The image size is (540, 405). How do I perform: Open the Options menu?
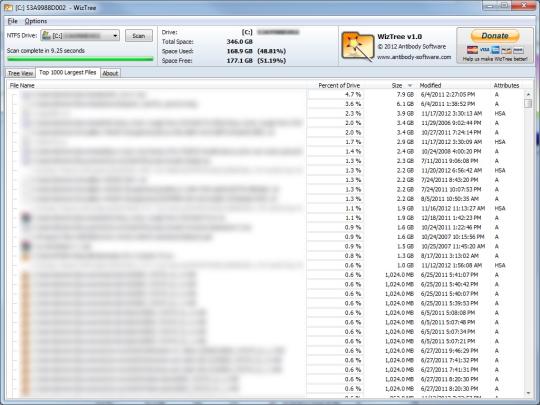[x=36, y=21]
